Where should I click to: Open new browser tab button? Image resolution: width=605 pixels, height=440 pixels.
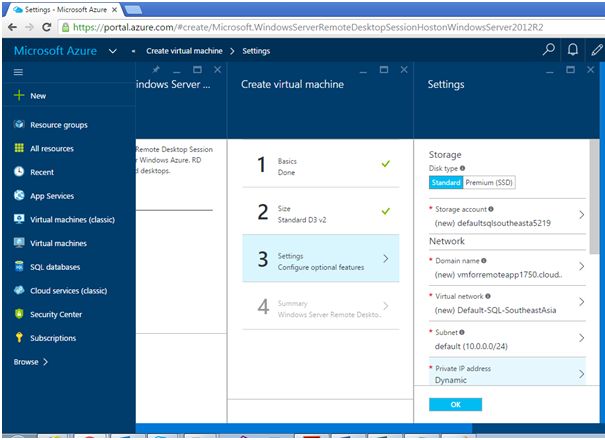pos(133,10)
